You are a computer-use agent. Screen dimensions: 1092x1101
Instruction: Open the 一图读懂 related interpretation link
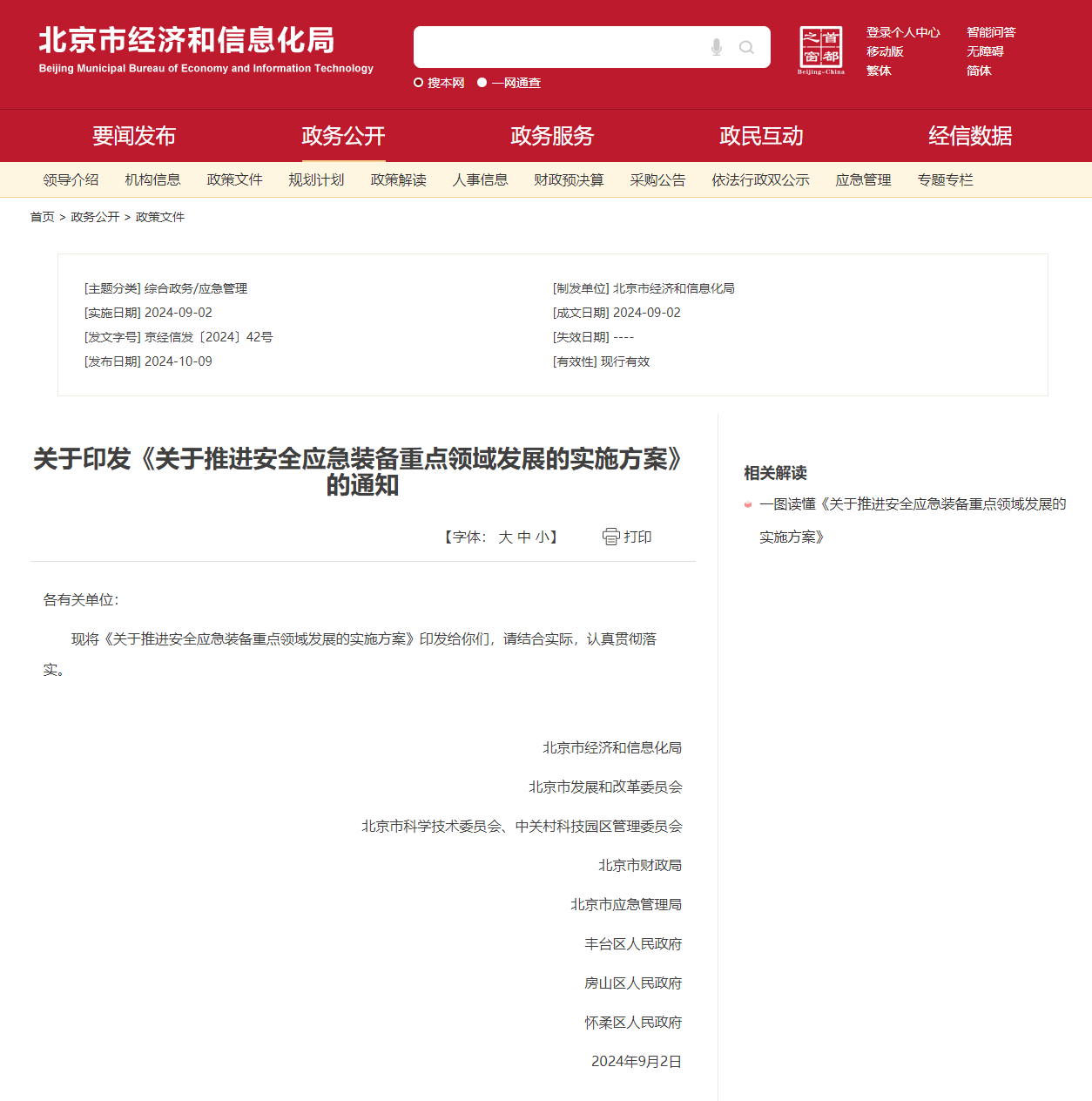(912, 504)
